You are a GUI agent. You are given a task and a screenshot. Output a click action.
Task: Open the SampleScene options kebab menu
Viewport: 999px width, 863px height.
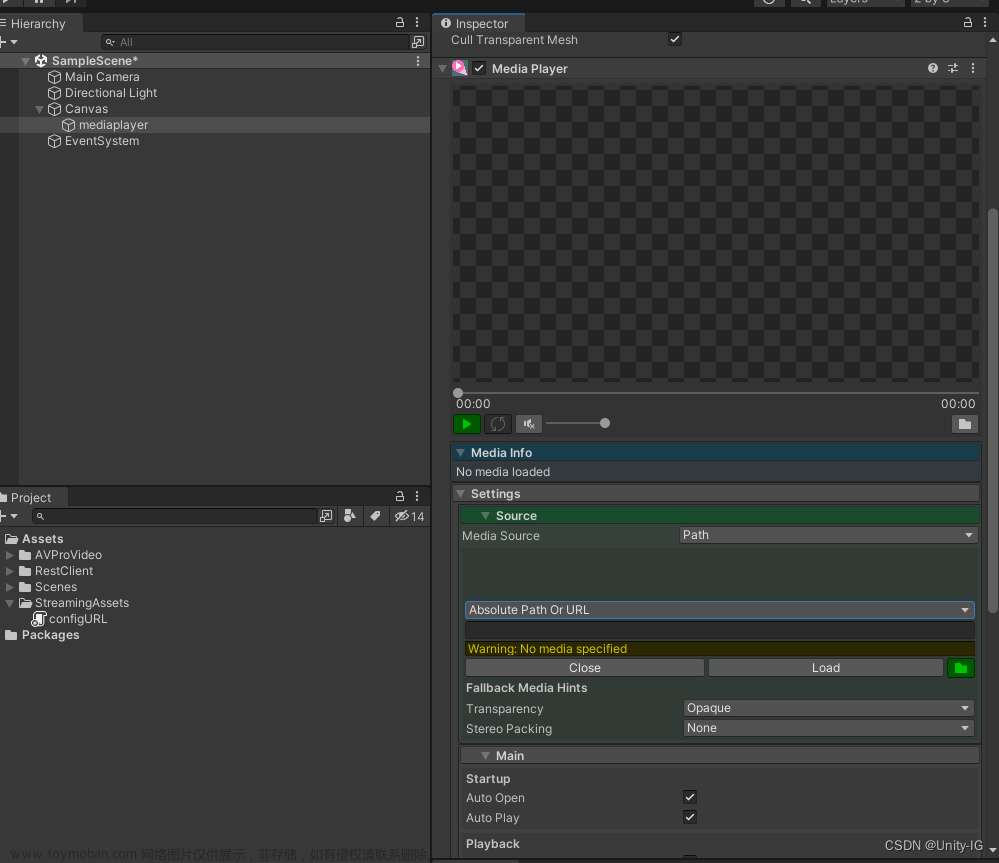418,61
